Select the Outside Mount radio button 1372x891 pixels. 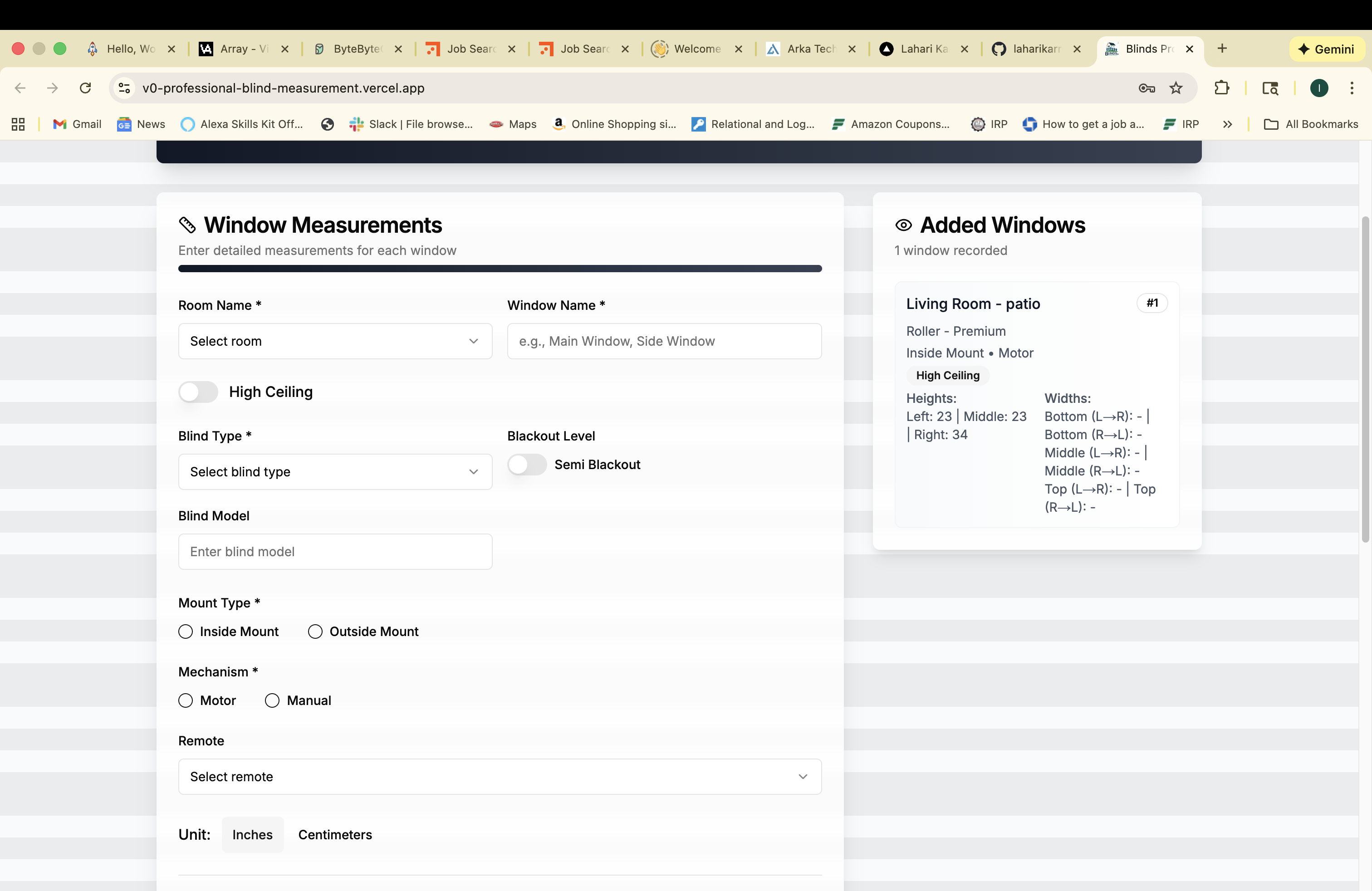click(315, 632)
